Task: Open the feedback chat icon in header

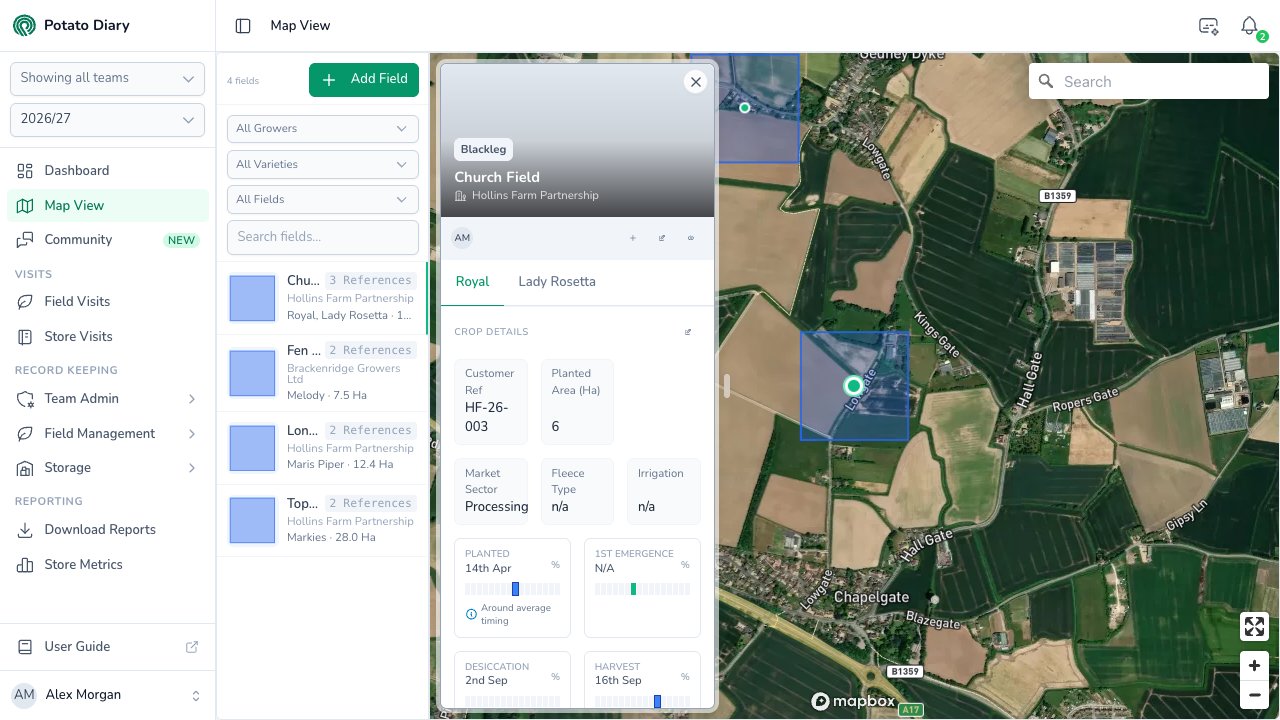Action: [1208, 26]
